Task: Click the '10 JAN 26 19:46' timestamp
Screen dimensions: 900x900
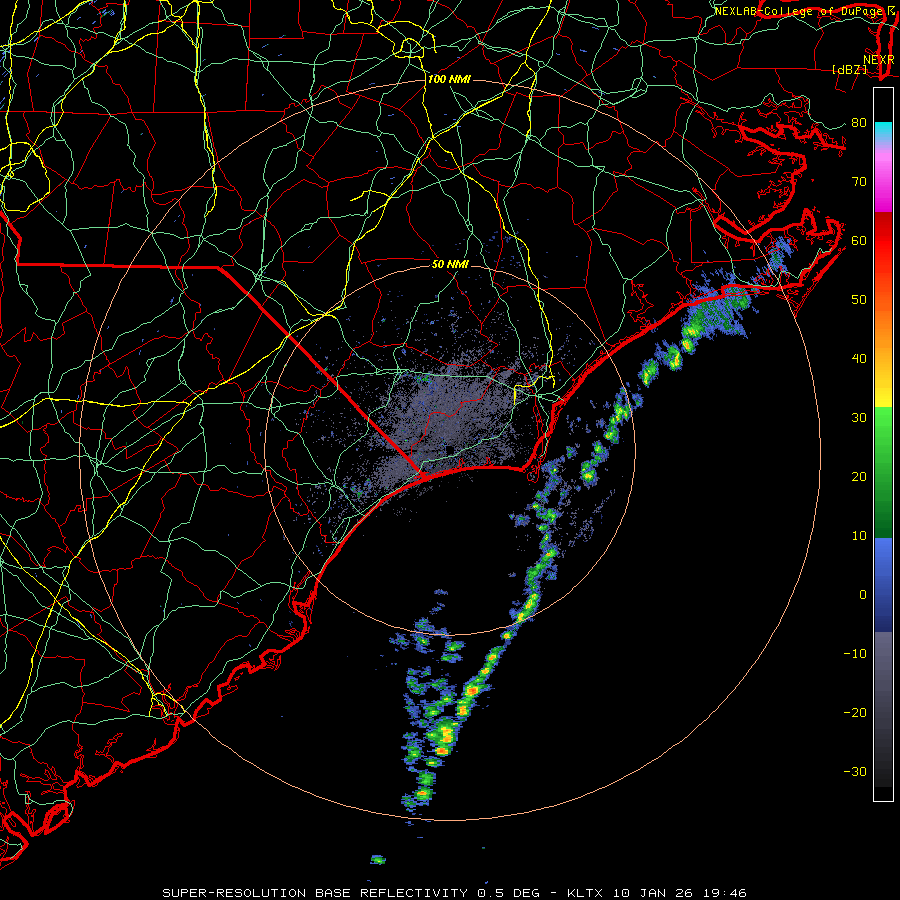Action: [679, 893]
